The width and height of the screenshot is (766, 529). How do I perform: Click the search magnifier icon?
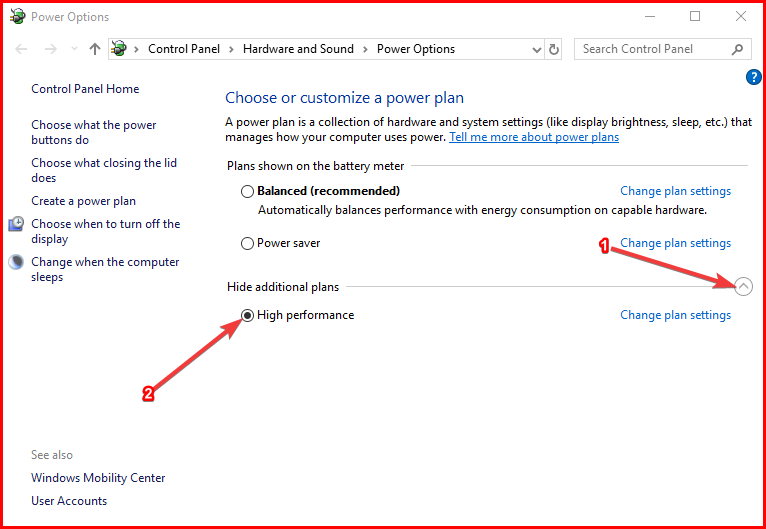pyautogui.click(x=738, y=49)
